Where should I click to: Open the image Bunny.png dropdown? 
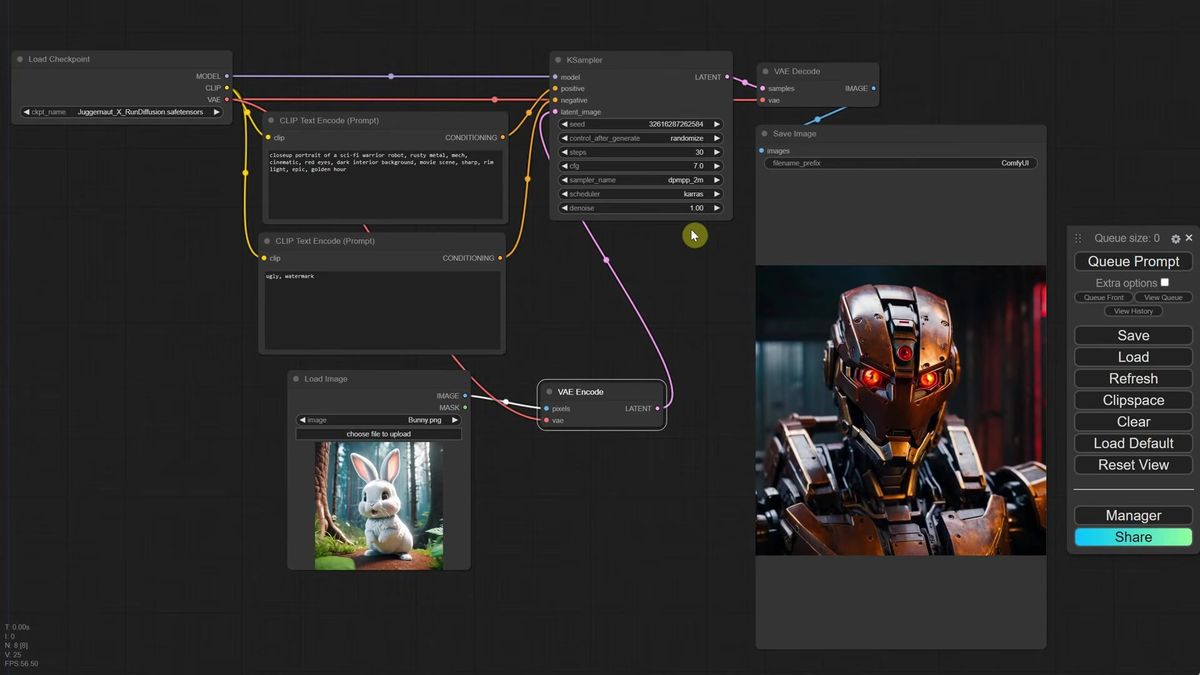pos(379,420)
